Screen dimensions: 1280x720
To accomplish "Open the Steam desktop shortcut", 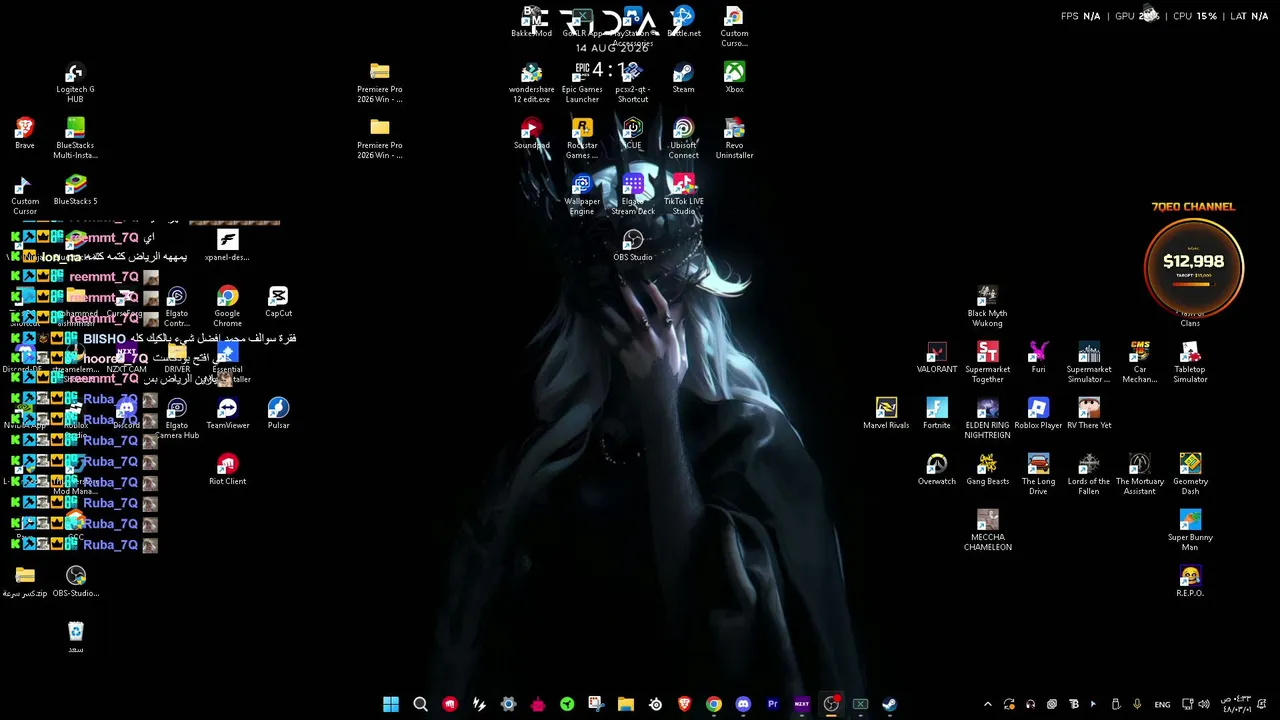I will (683, 78).
